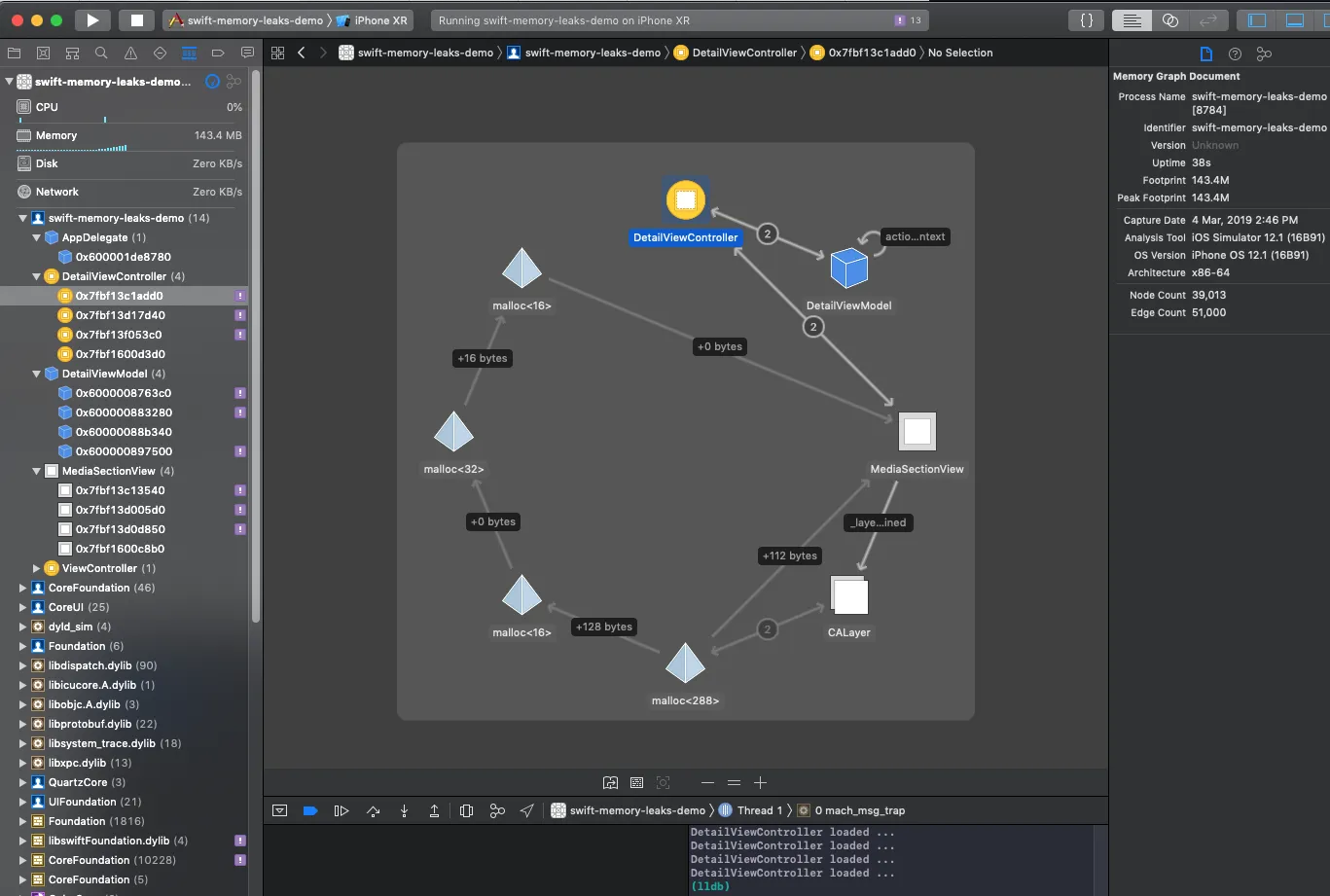The image size is (1330, 896).
Task: Open the Report navigator speech-bubble icon
Action: 247,53
